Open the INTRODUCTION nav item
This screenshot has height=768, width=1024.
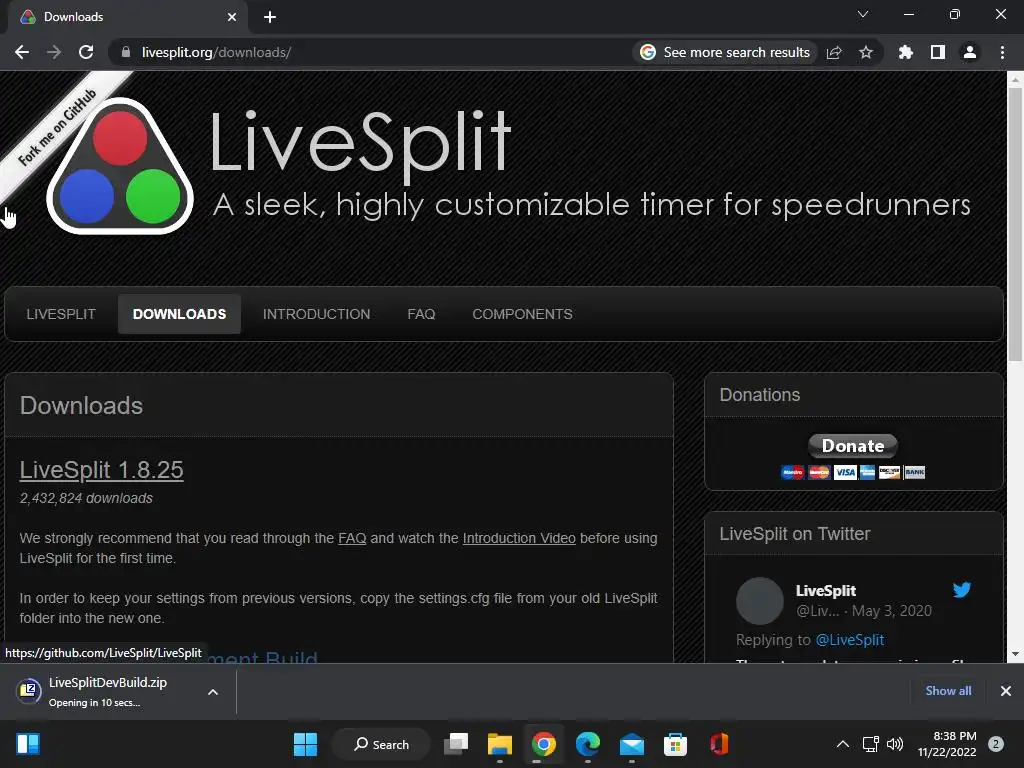(317, 314)
